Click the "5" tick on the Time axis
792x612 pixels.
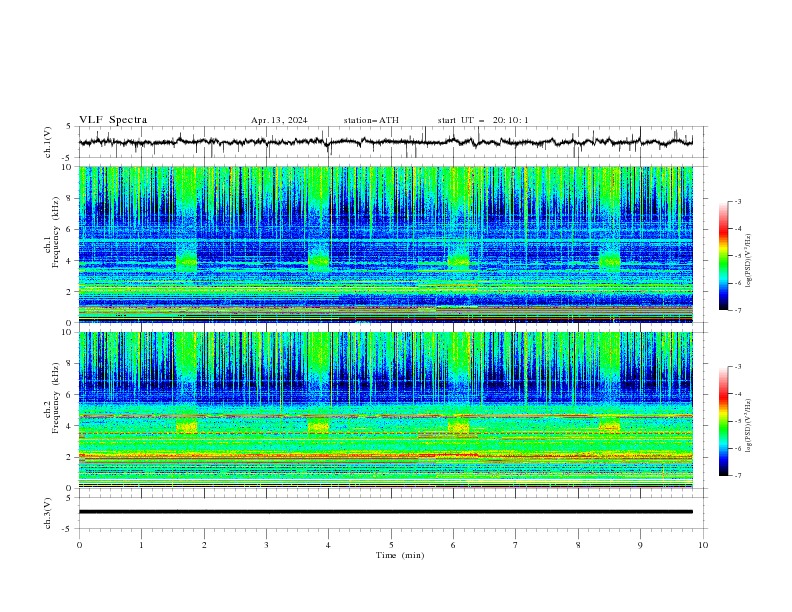click(391, 545)
